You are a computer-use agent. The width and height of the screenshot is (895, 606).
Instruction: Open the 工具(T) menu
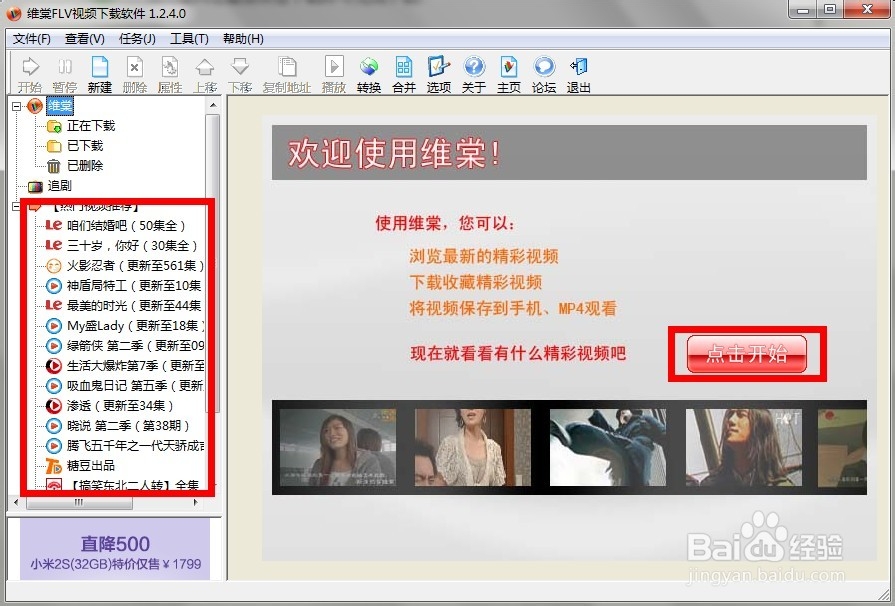(189, 39)
